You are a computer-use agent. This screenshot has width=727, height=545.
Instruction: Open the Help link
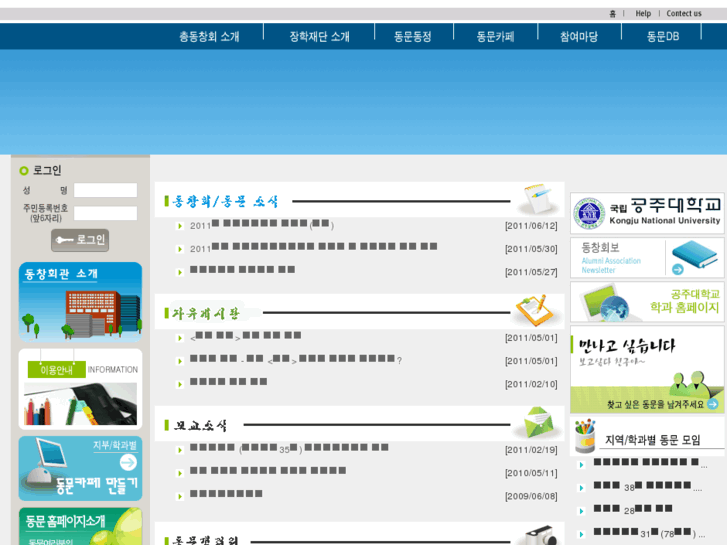point(643,13)
